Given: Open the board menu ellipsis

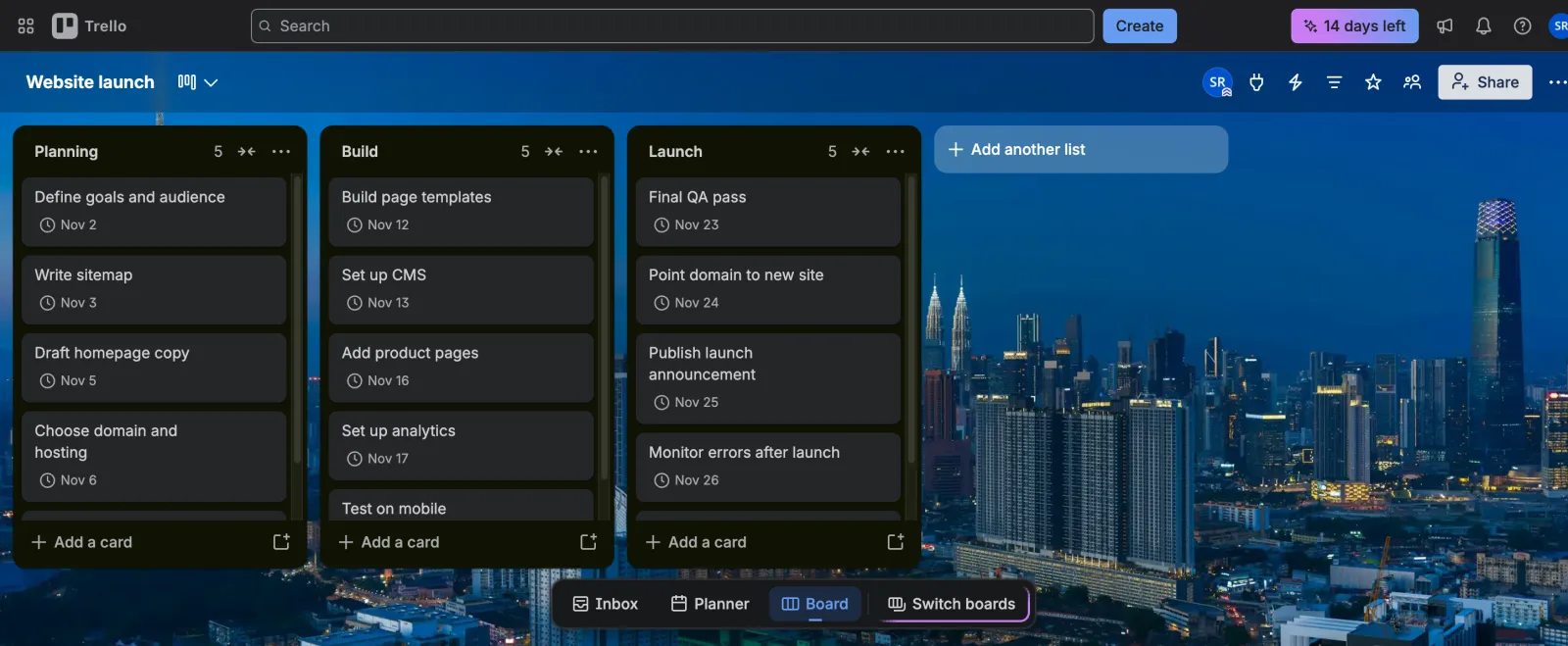Looking at the screenshot, I should (x=1557, y=82).
